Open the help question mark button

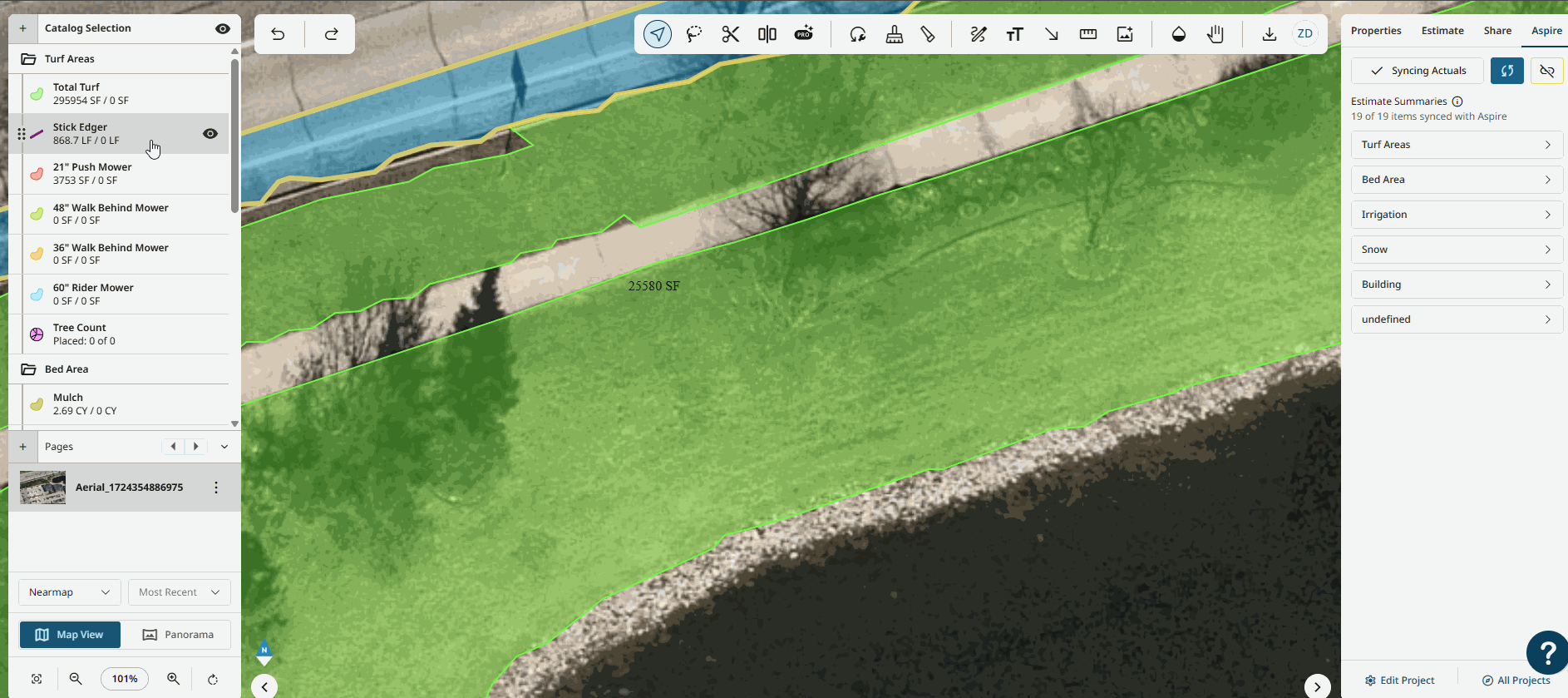pyautogui.click(x=1547, y=652)
